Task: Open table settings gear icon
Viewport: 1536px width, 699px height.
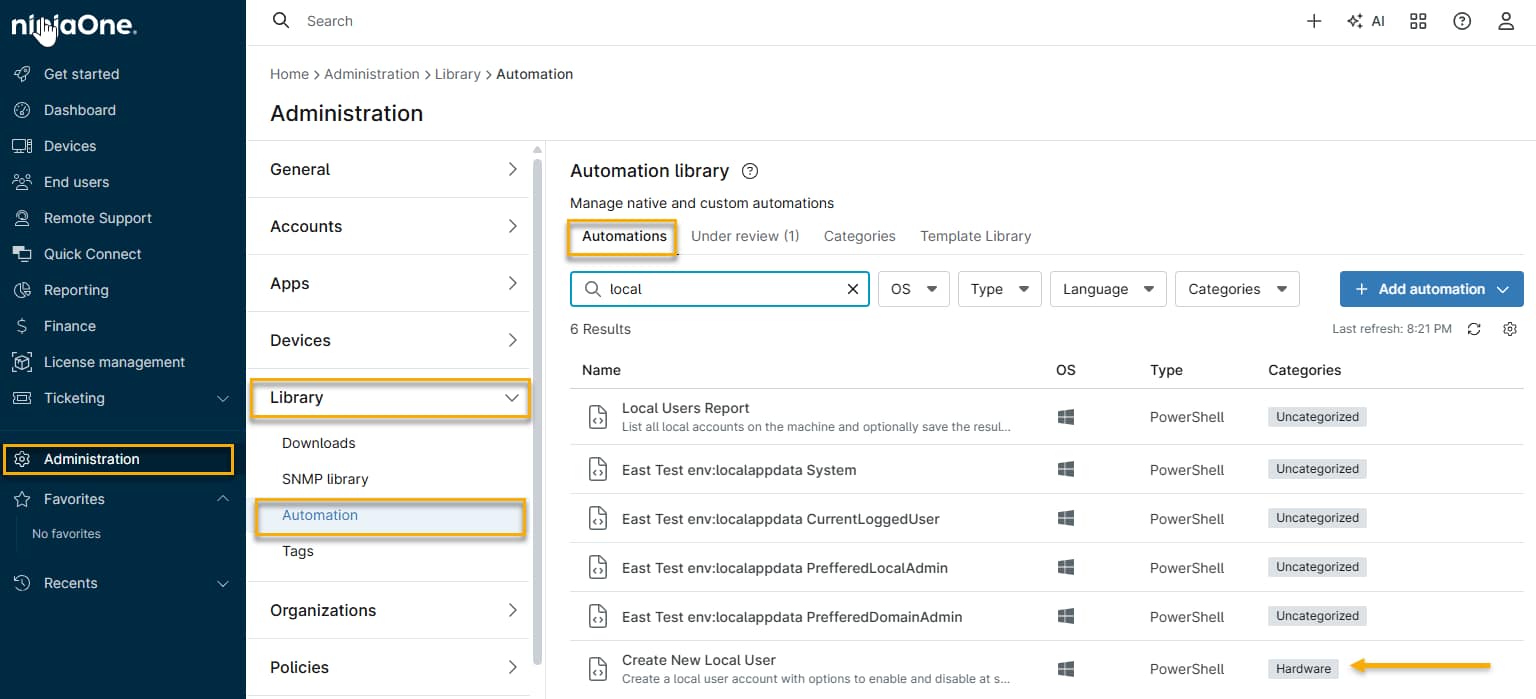Action: pyautogui.click(x=1510, y=329)
